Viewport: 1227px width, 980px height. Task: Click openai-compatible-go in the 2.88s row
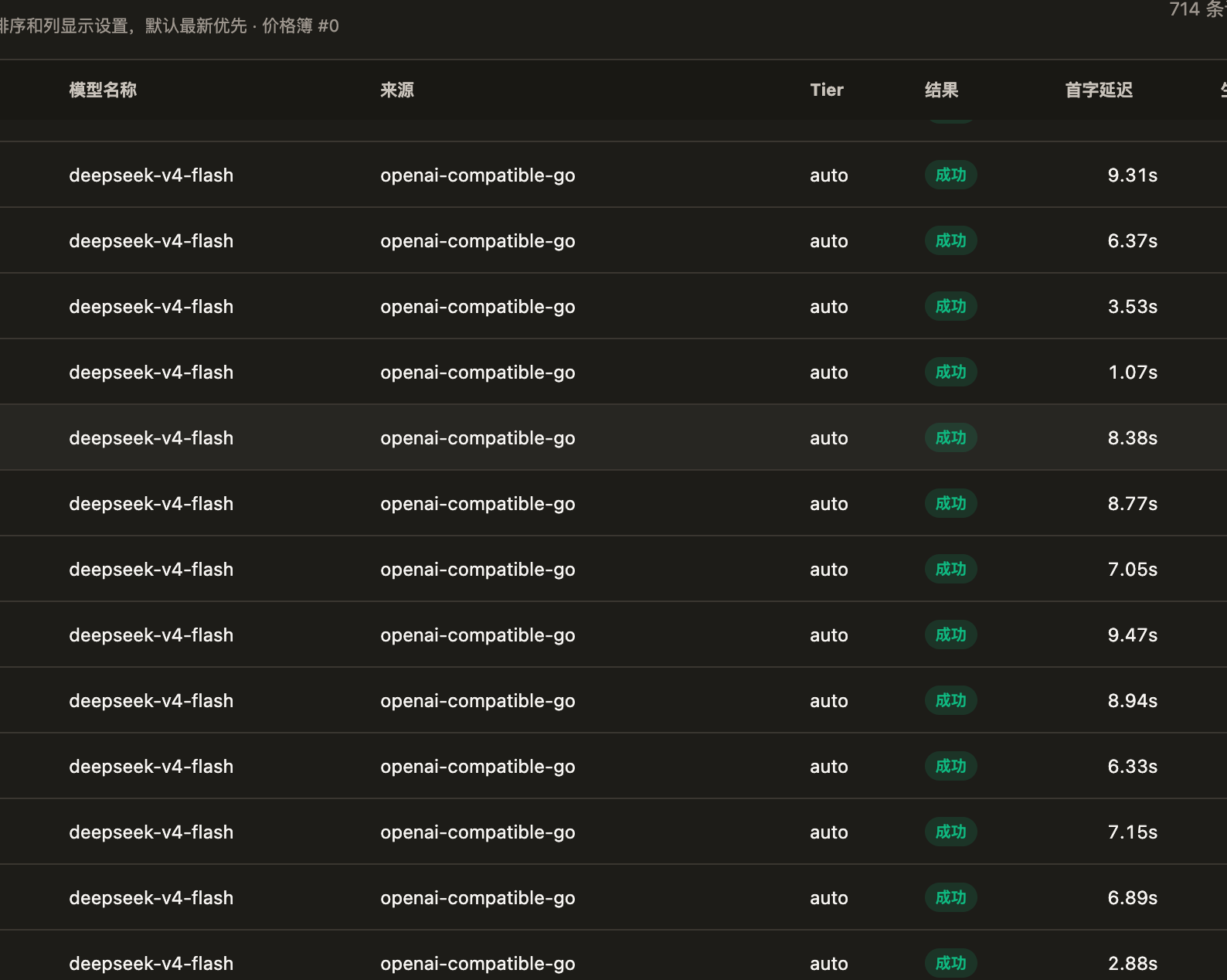[478, 964]
